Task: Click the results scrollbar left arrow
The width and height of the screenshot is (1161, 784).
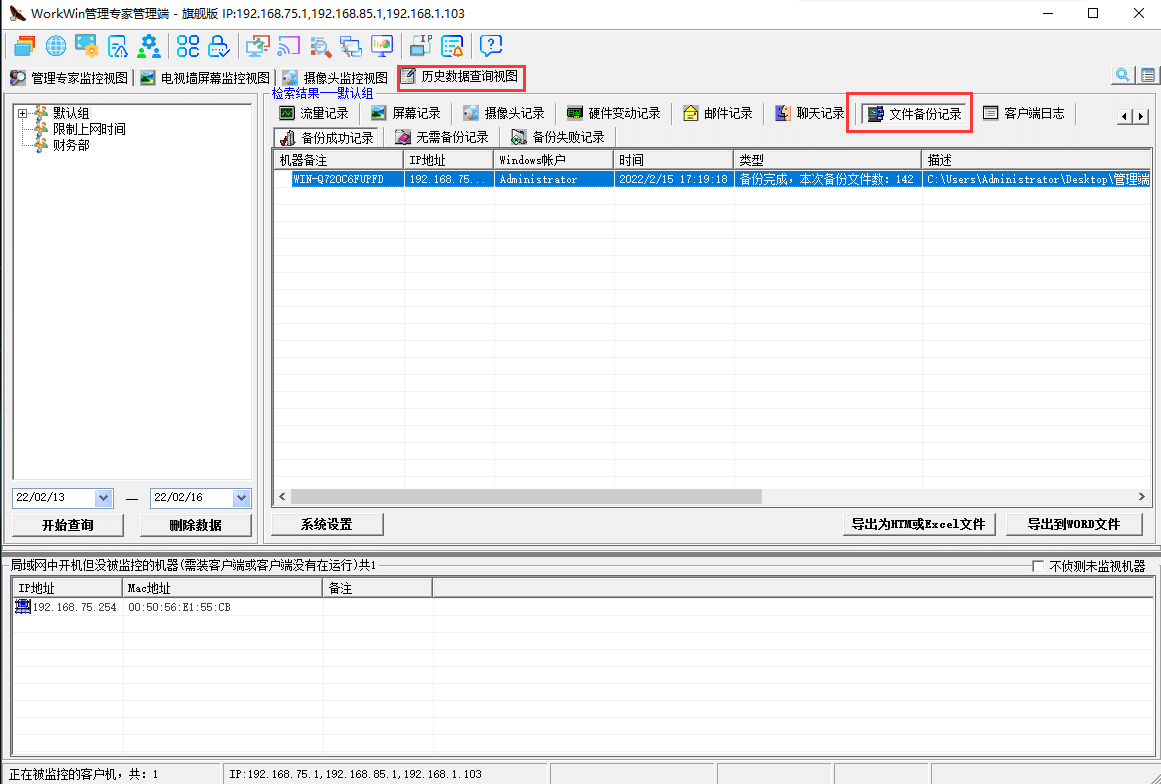Action: click(x=282, y=497)
